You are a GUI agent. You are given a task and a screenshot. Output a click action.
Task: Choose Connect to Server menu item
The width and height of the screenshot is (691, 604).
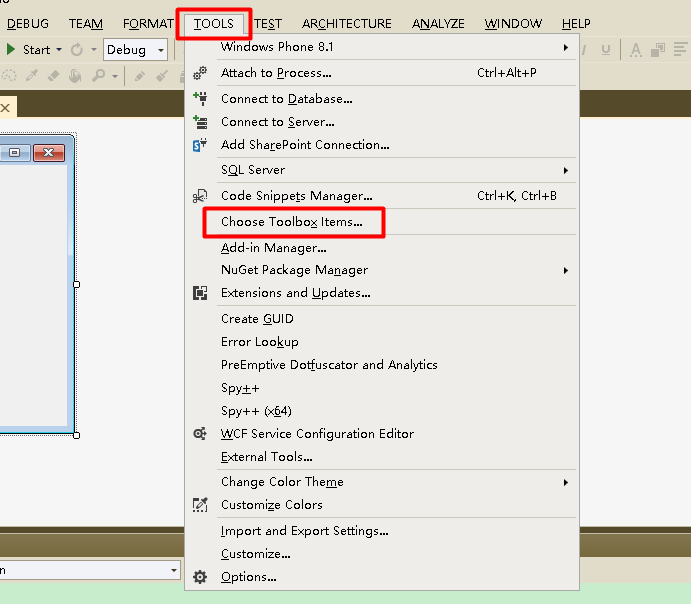[382, 122]
